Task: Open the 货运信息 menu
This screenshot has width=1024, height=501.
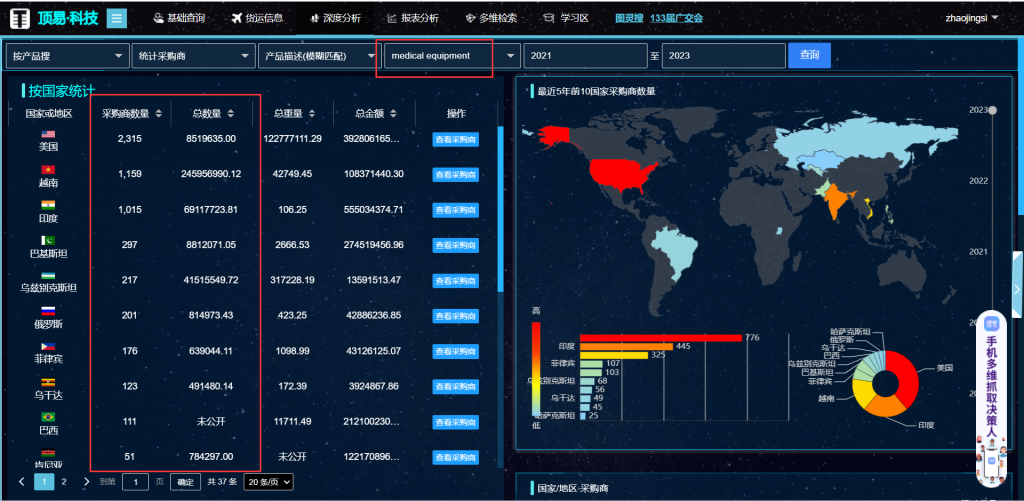Action: coord(256,18)
